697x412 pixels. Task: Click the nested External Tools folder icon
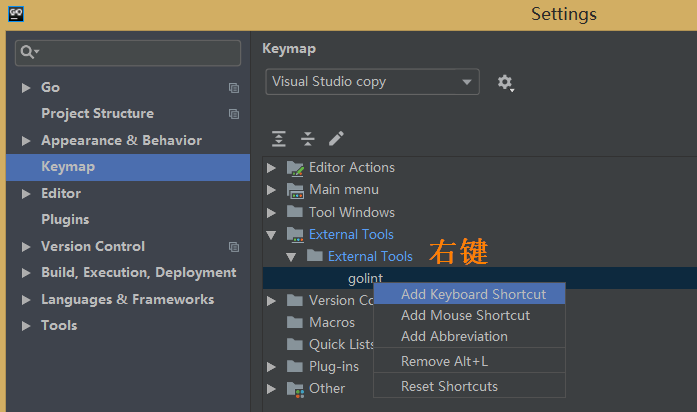[315, 256]
